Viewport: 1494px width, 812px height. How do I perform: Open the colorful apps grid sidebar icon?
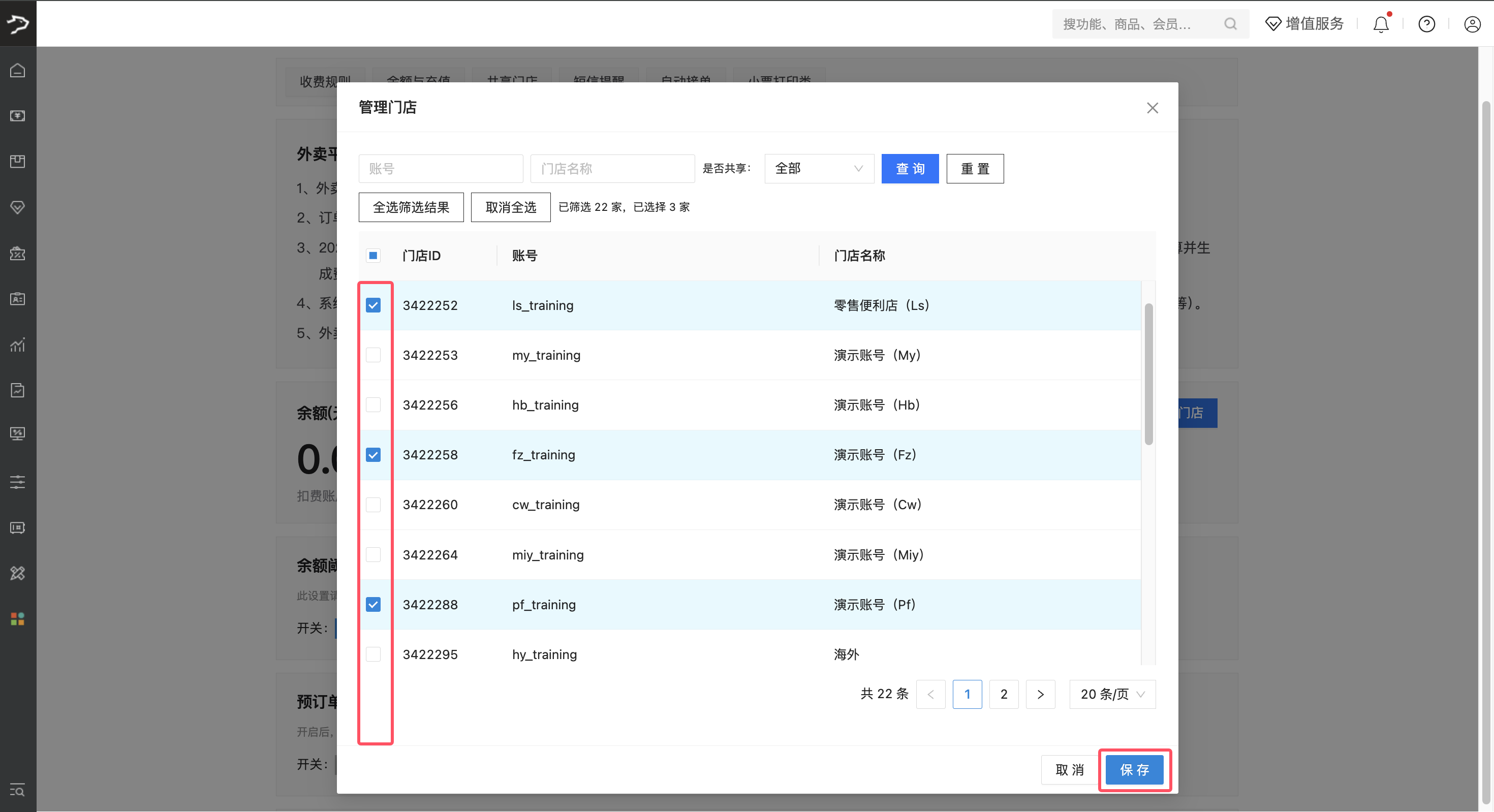17,619
